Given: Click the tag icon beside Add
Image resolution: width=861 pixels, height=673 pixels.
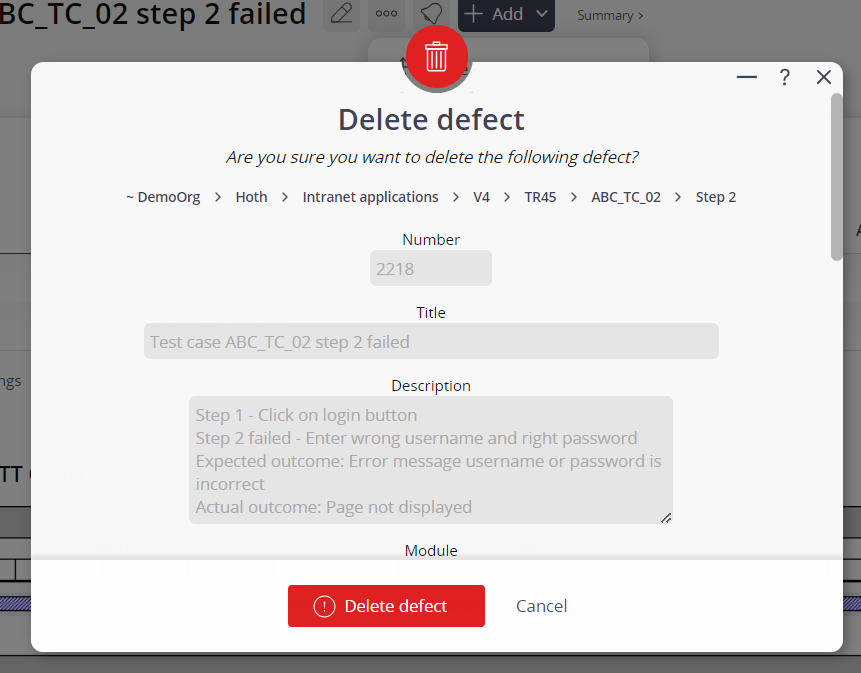Looking at the screenshot, I should 431,14.
